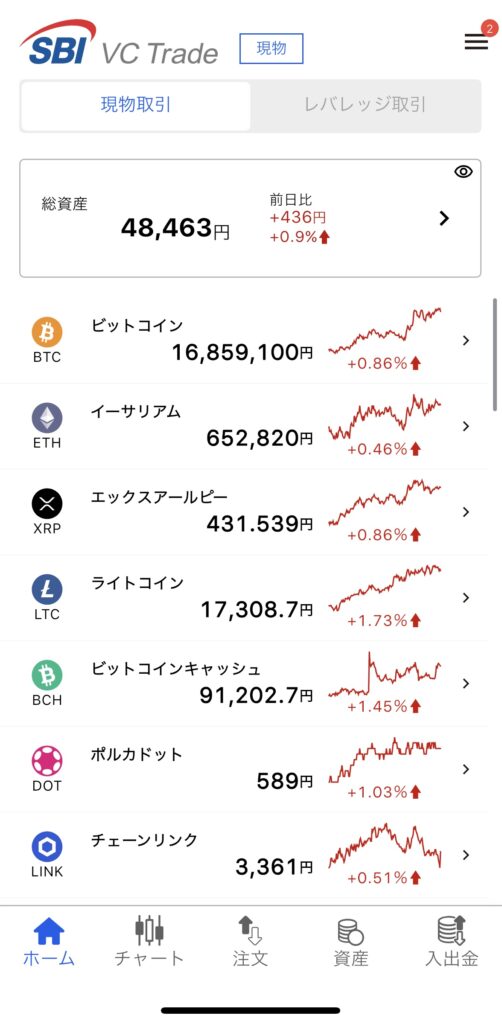Tap the Bitcoin BTC coin icon
The image size is (502, 1024).
click(x=47, y=332)
